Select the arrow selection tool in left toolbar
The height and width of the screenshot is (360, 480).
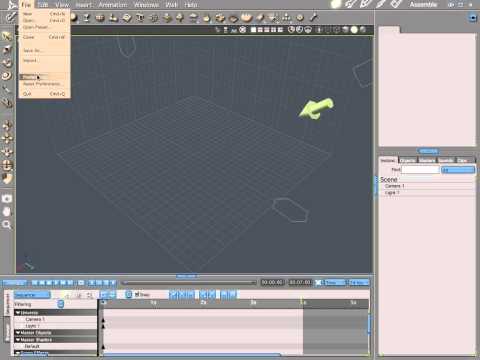point(7,36)
